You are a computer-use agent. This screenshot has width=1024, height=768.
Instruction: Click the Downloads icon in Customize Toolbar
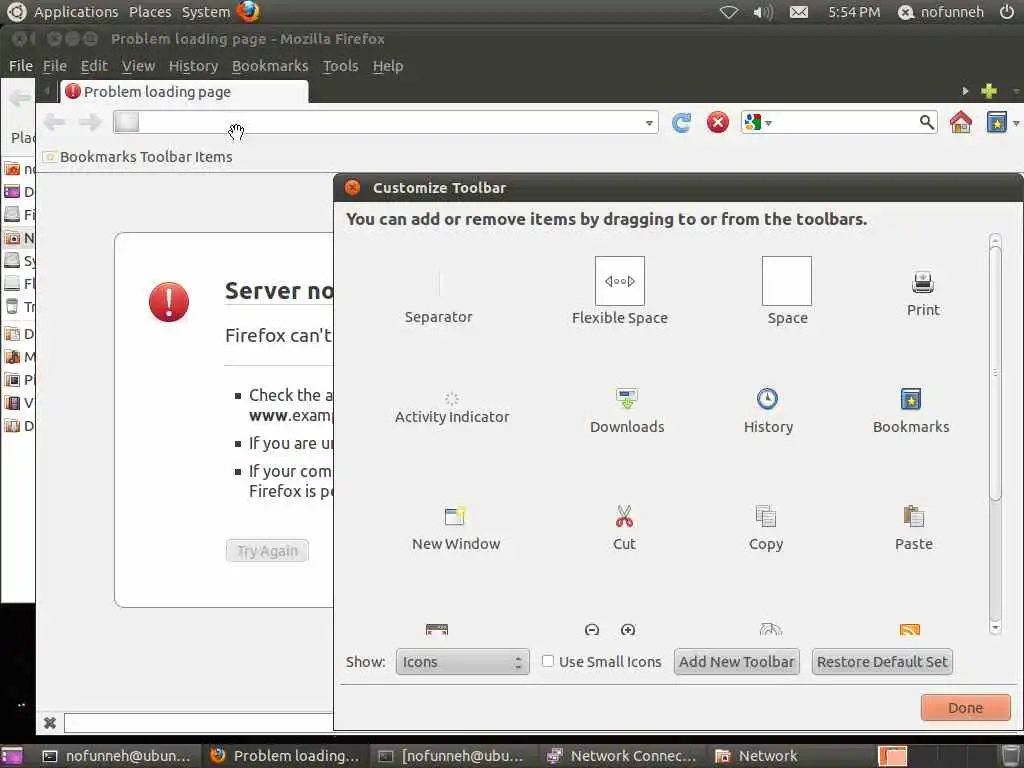click(627, 398)
